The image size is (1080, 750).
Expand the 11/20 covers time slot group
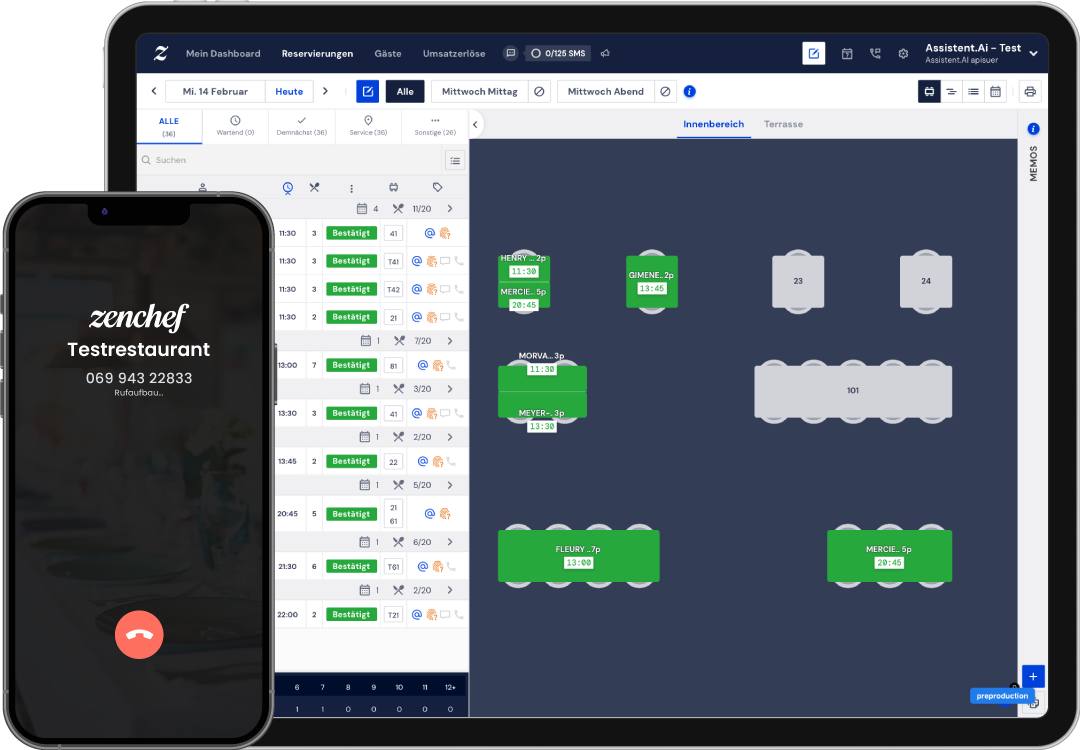click(x=450, y=209)
